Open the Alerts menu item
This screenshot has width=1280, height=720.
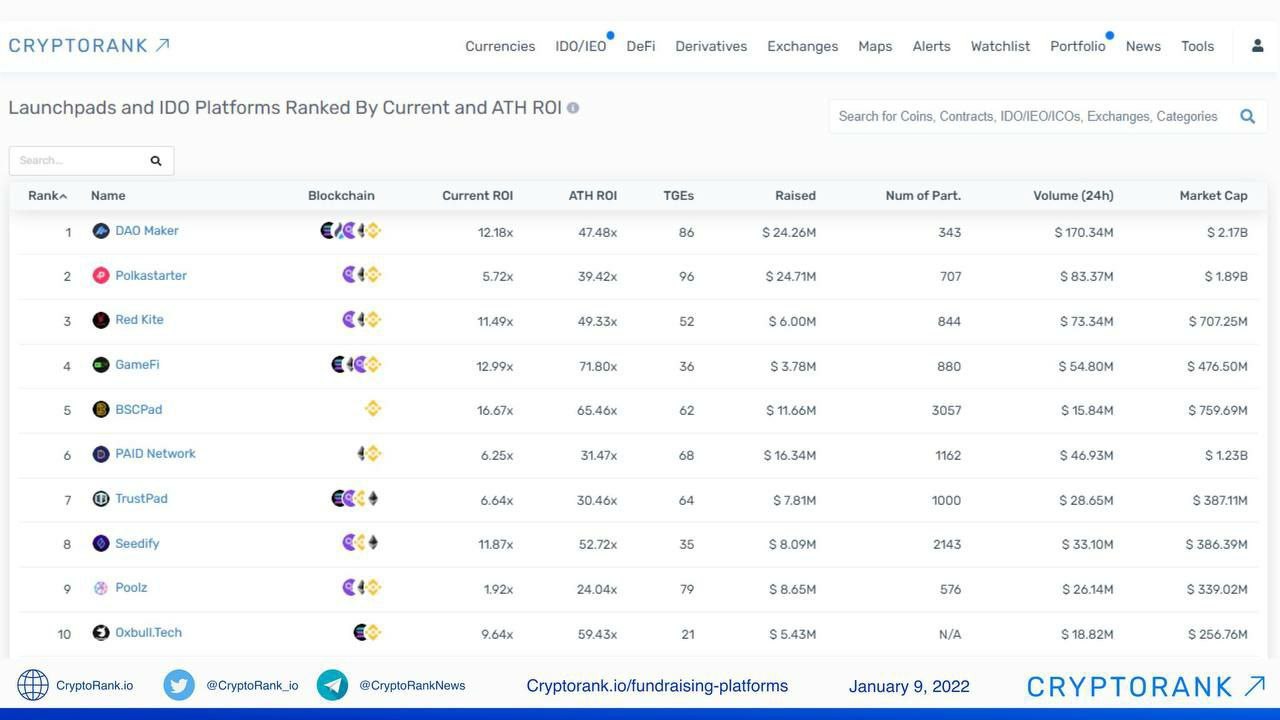click(932, 46)
